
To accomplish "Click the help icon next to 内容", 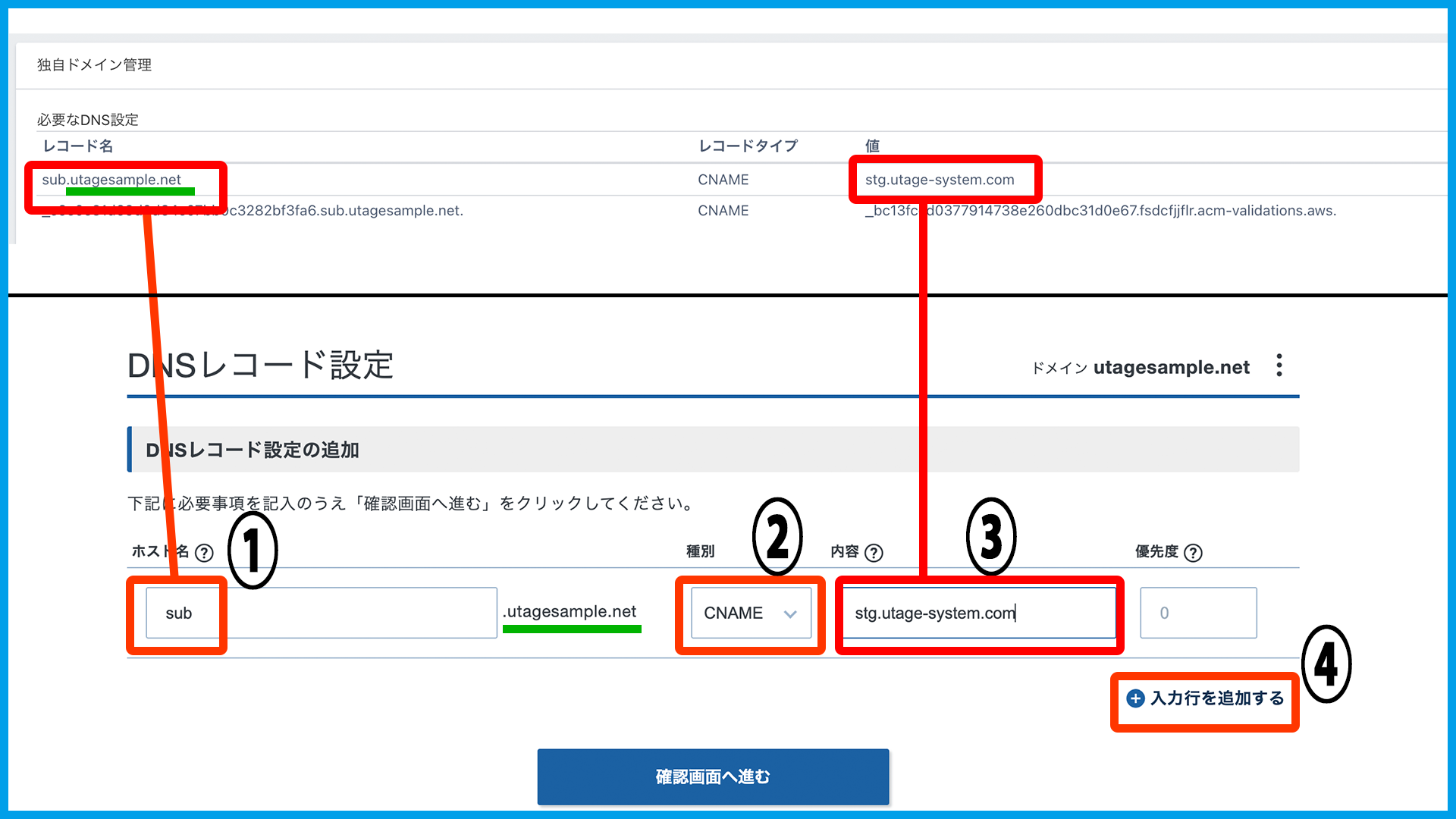I will (x=874, y=553).
